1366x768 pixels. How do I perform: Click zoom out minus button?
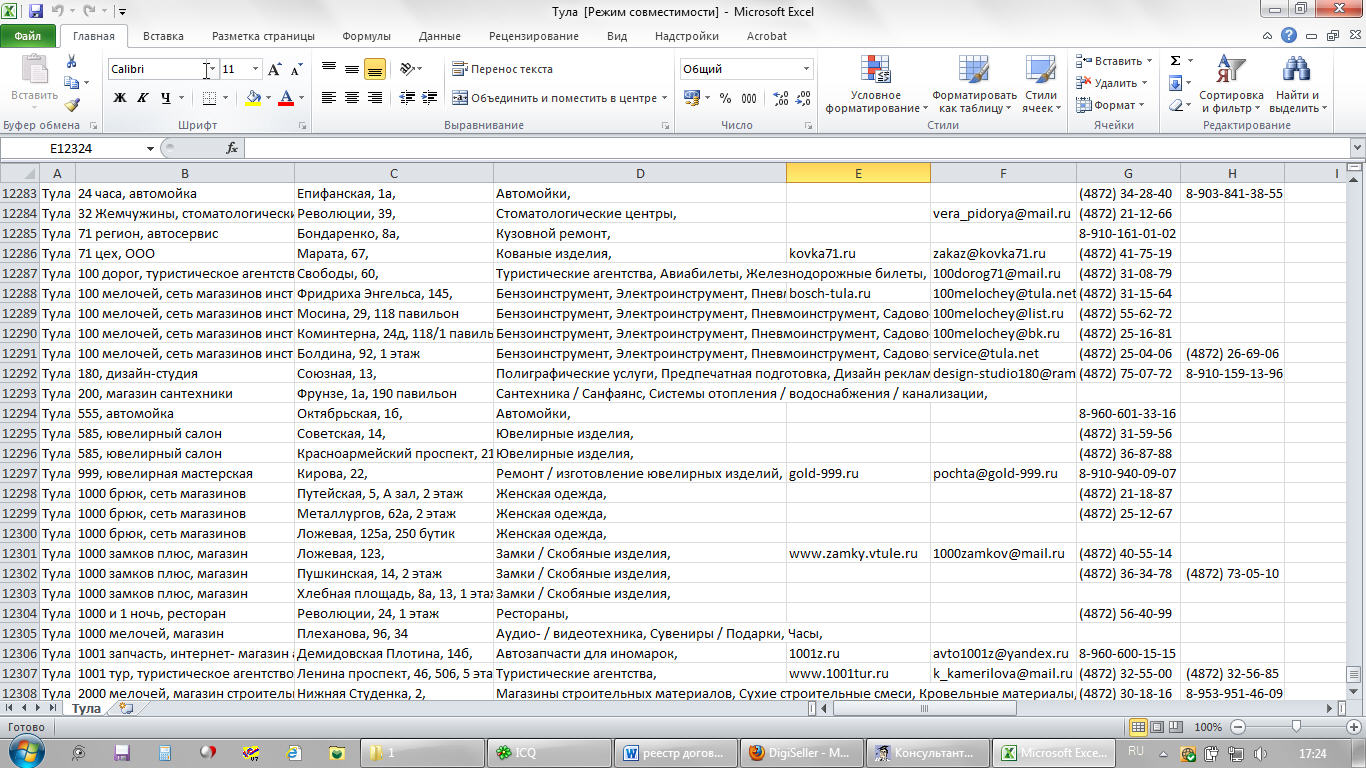pos(1238,727)
